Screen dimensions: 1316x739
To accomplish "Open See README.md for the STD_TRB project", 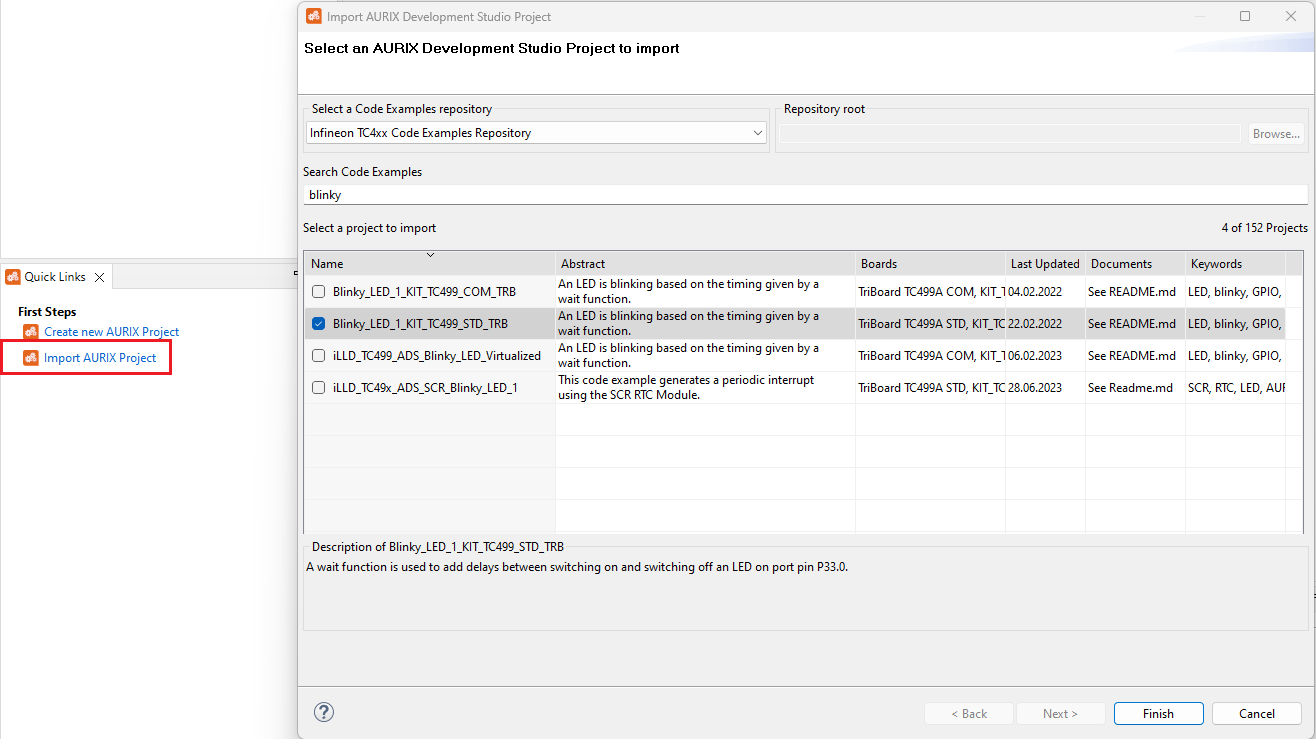I will 1133,323.
